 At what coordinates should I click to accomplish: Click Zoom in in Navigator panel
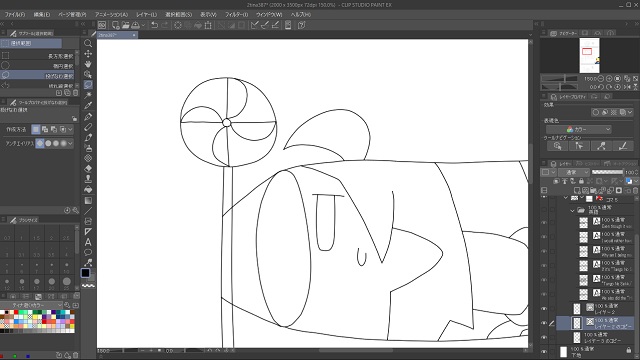tap(609, 78)
